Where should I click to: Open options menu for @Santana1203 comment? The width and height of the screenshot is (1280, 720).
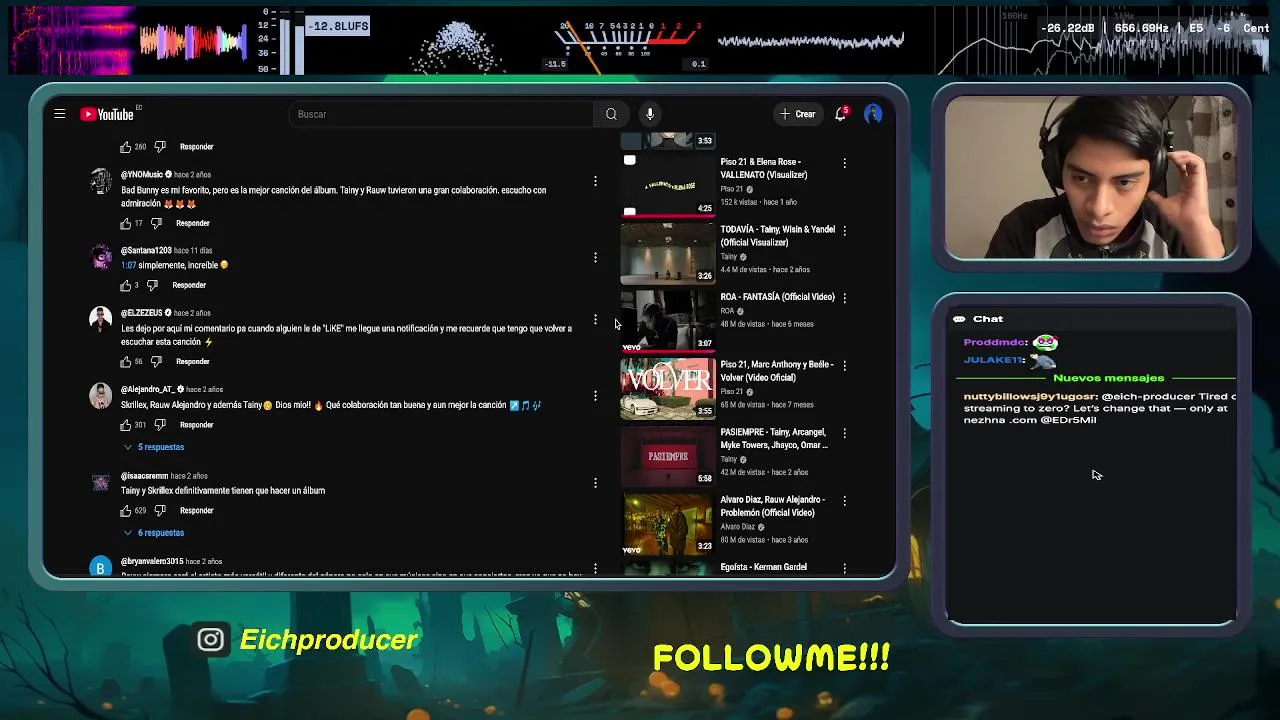(595, 257)
